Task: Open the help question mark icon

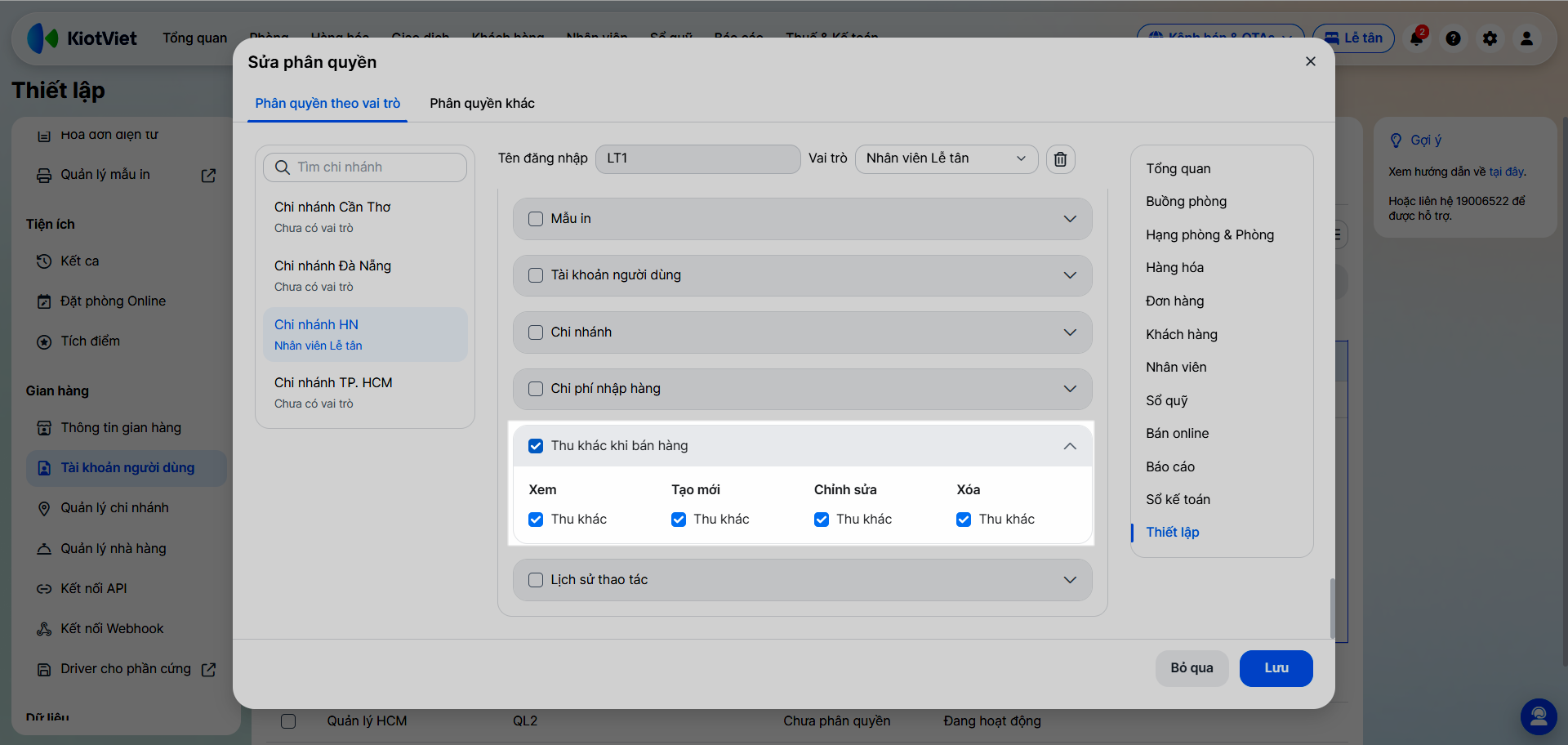Action: tap(1453, 38)
